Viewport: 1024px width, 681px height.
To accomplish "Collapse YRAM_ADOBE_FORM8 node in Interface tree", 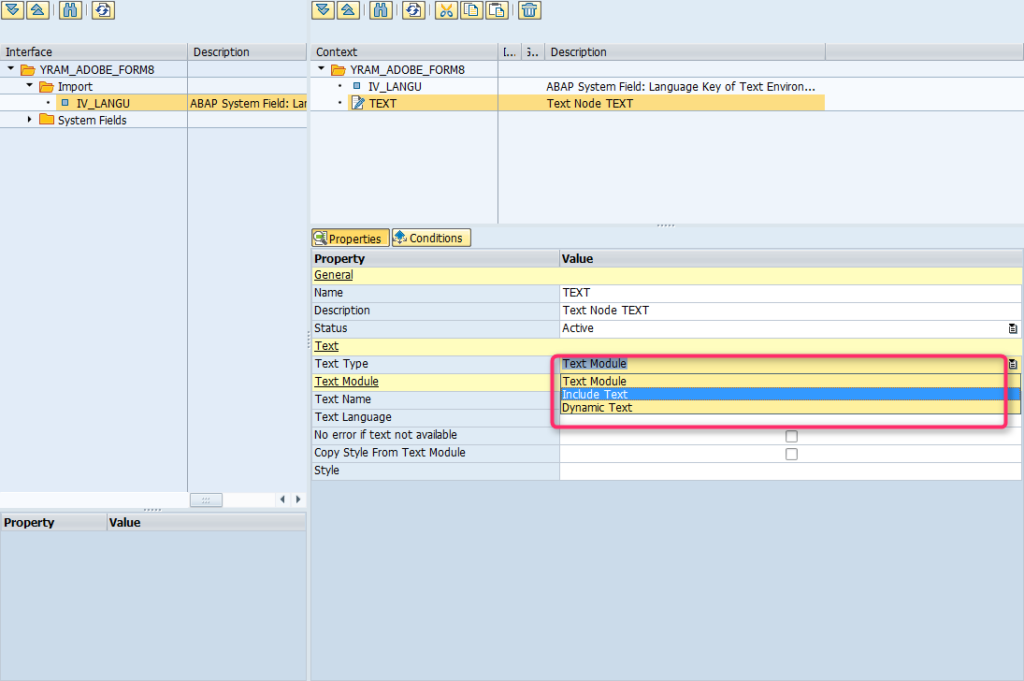I will tap(10, 69).
